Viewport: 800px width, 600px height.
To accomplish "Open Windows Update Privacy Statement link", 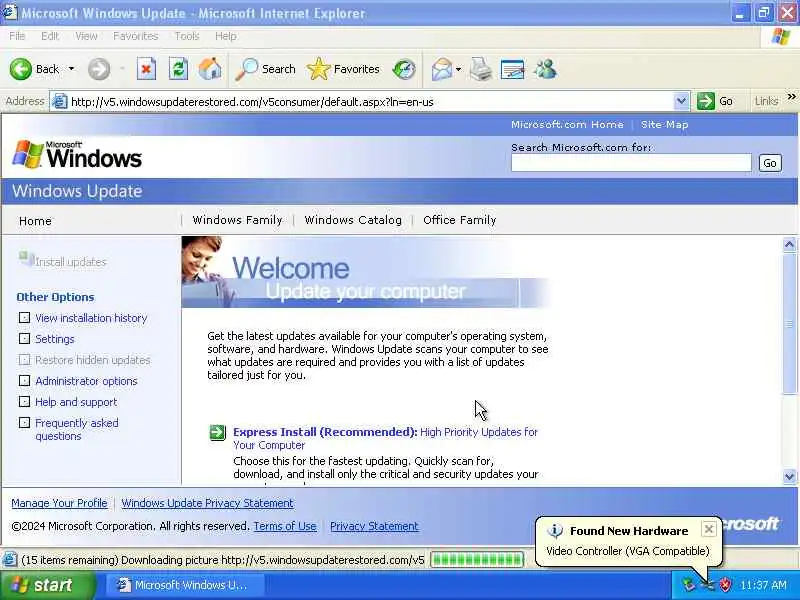I will 207,503.
